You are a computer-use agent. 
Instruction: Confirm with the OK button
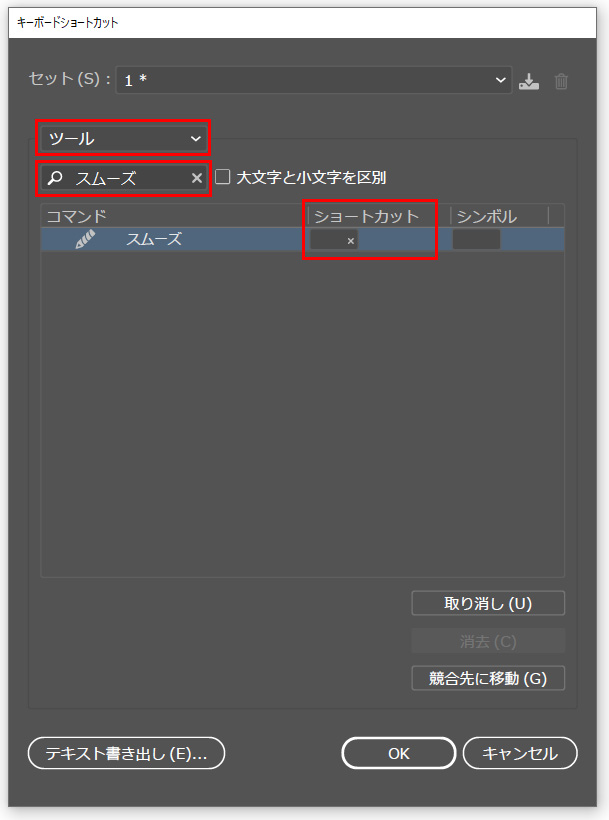pyautogui.click(x=398, y=753)
